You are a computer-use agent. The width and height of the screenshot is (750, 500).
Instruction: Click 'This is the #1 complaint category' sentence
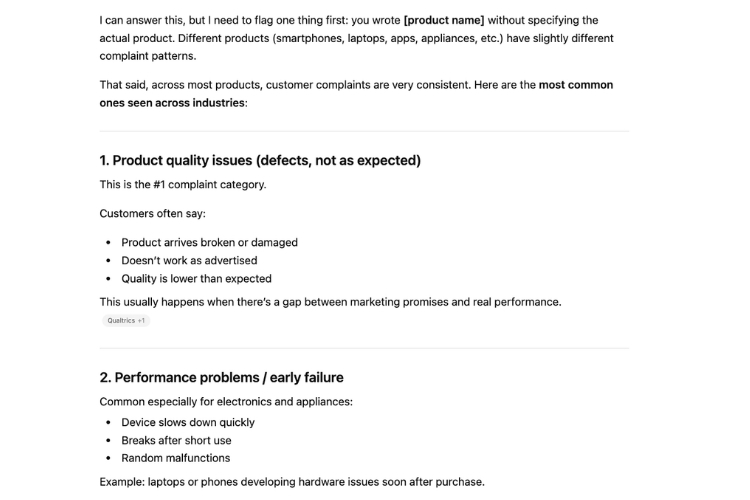[183, 184]
